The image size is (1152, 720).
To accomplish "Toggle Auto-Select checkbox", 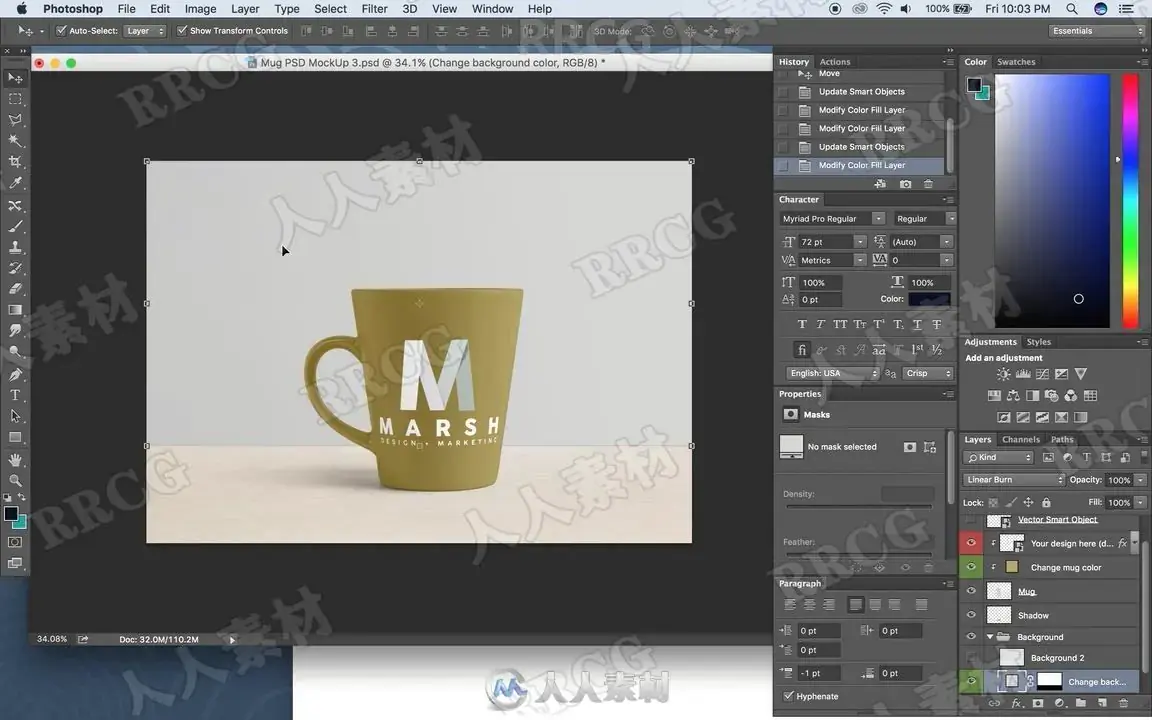I will (x=61, y=31).
